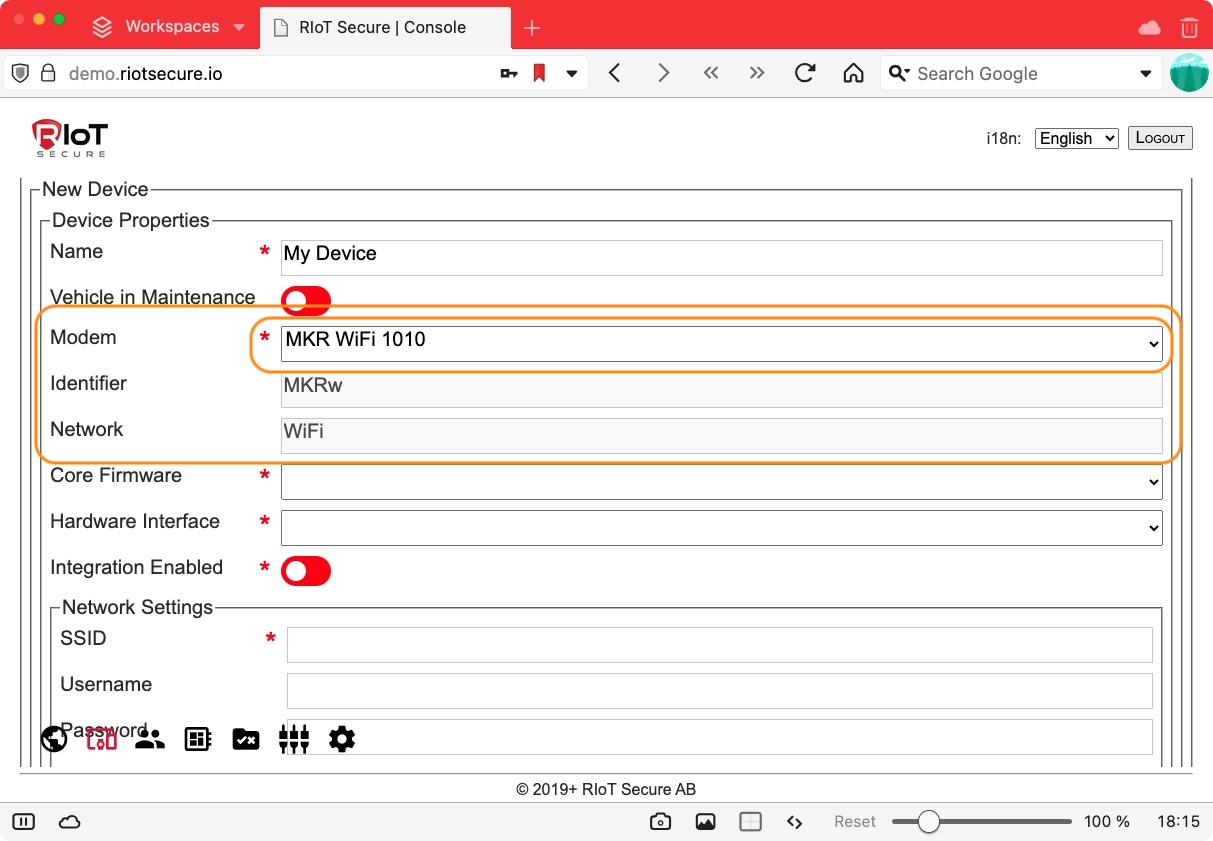Click the connector plugs interface icon
This screenshot has height=841, width=1213.
[x=294, y=739]
